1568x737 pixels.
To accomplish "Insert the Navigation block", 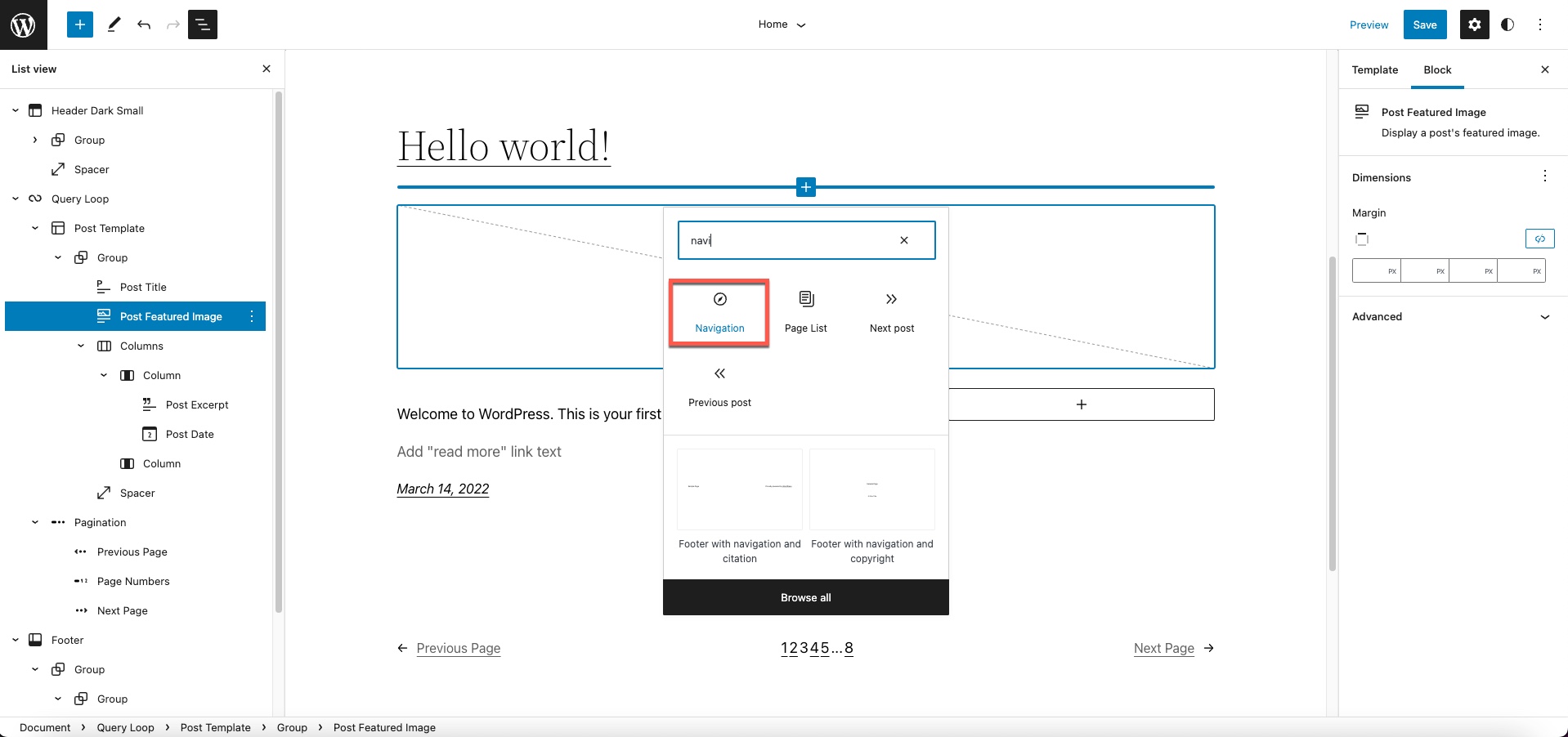I will (719, 313).
